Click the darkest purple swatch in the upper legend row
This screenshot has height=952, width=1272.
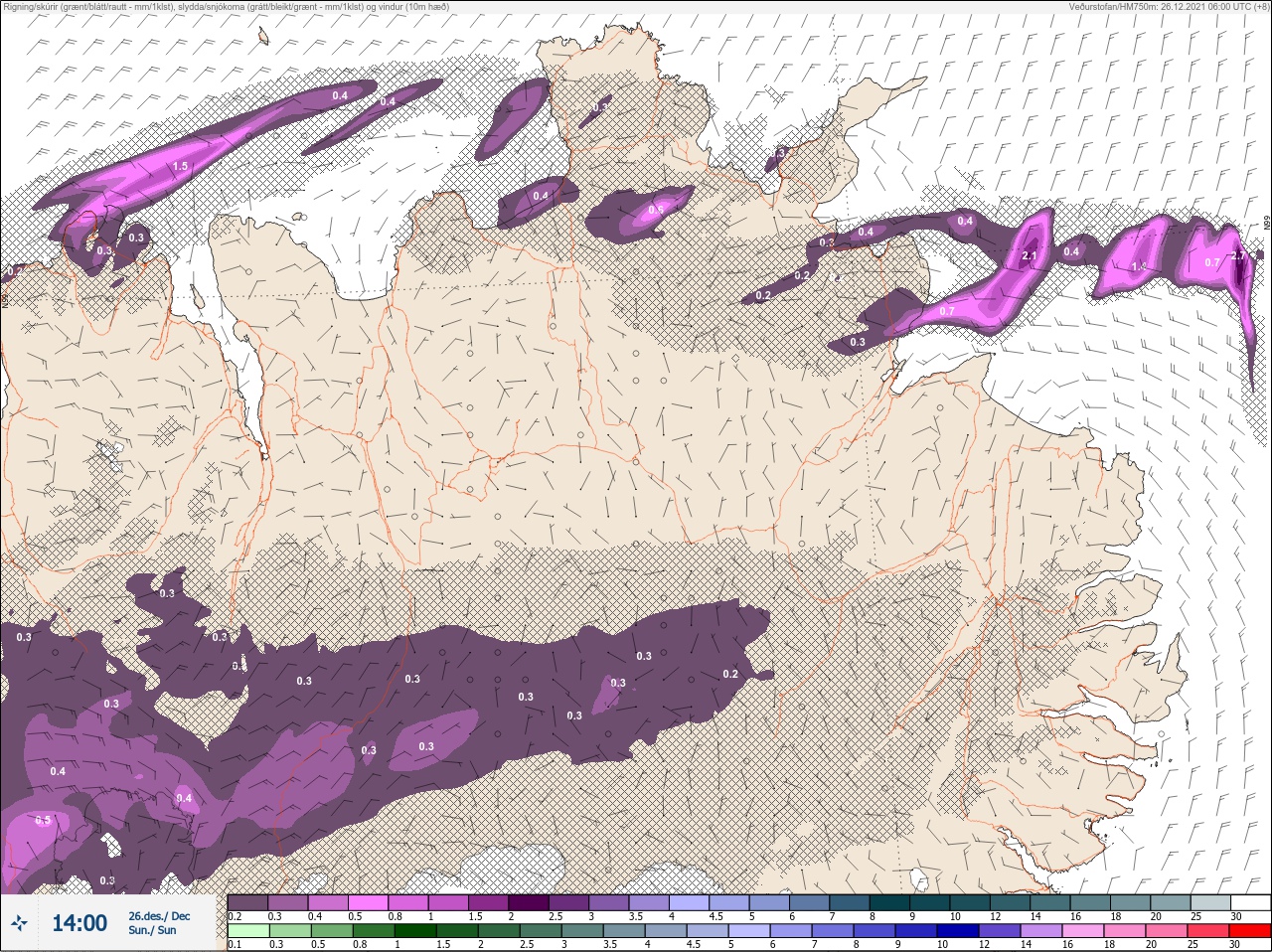[529, 902]
